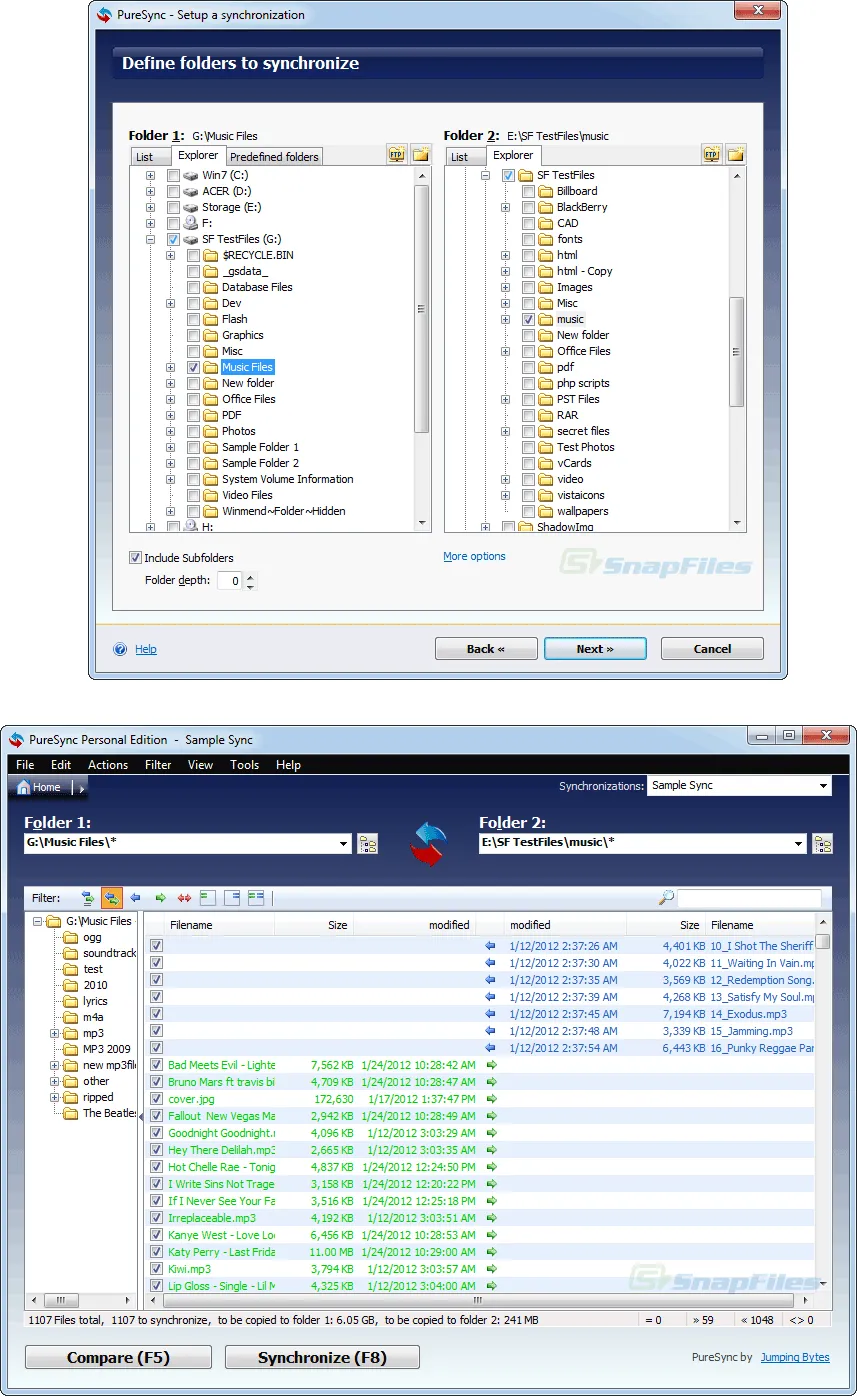Switch to Predefined folders tab

coord(274,157)
